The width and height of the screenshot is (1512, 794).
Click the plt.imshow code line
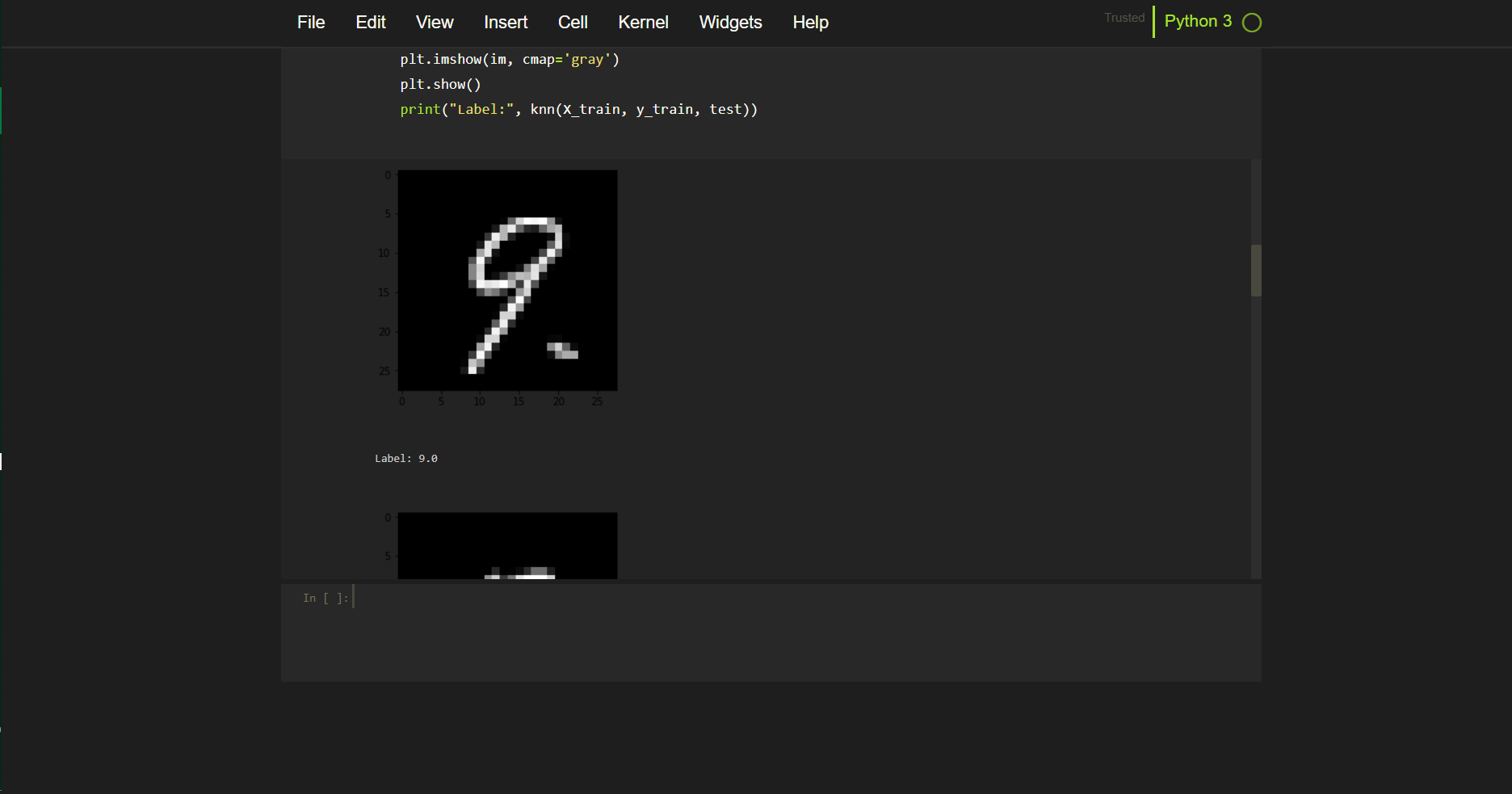(x=509, y=60)
